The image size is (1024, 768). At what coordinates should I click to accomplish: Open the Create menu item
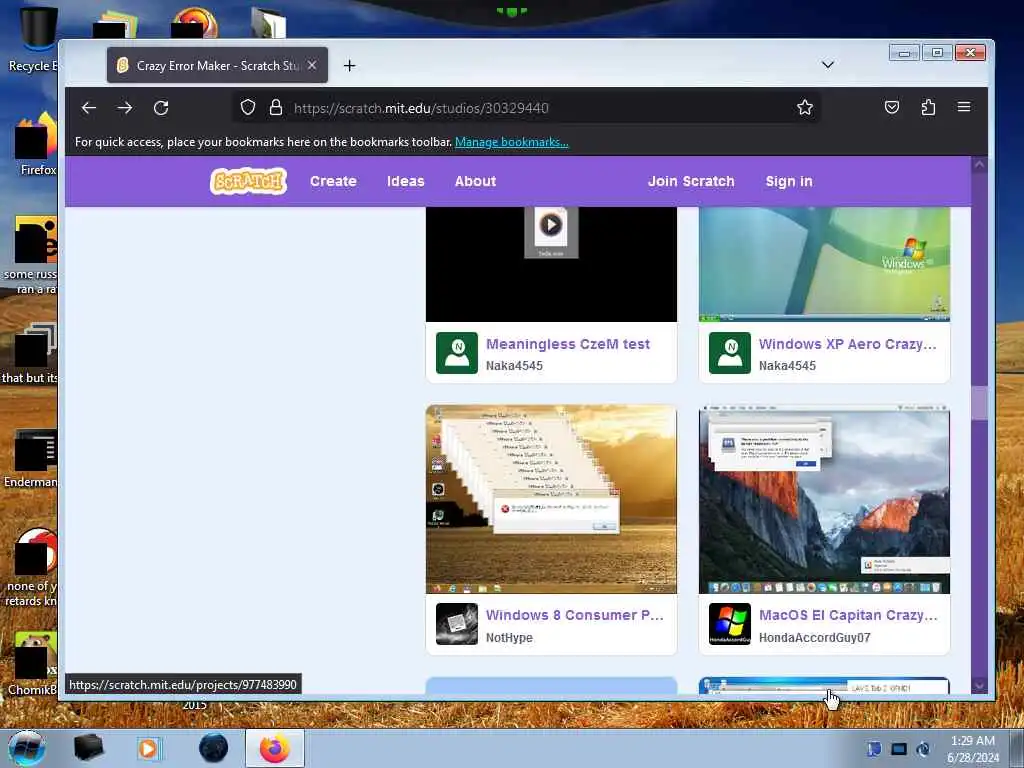point(333,182)
